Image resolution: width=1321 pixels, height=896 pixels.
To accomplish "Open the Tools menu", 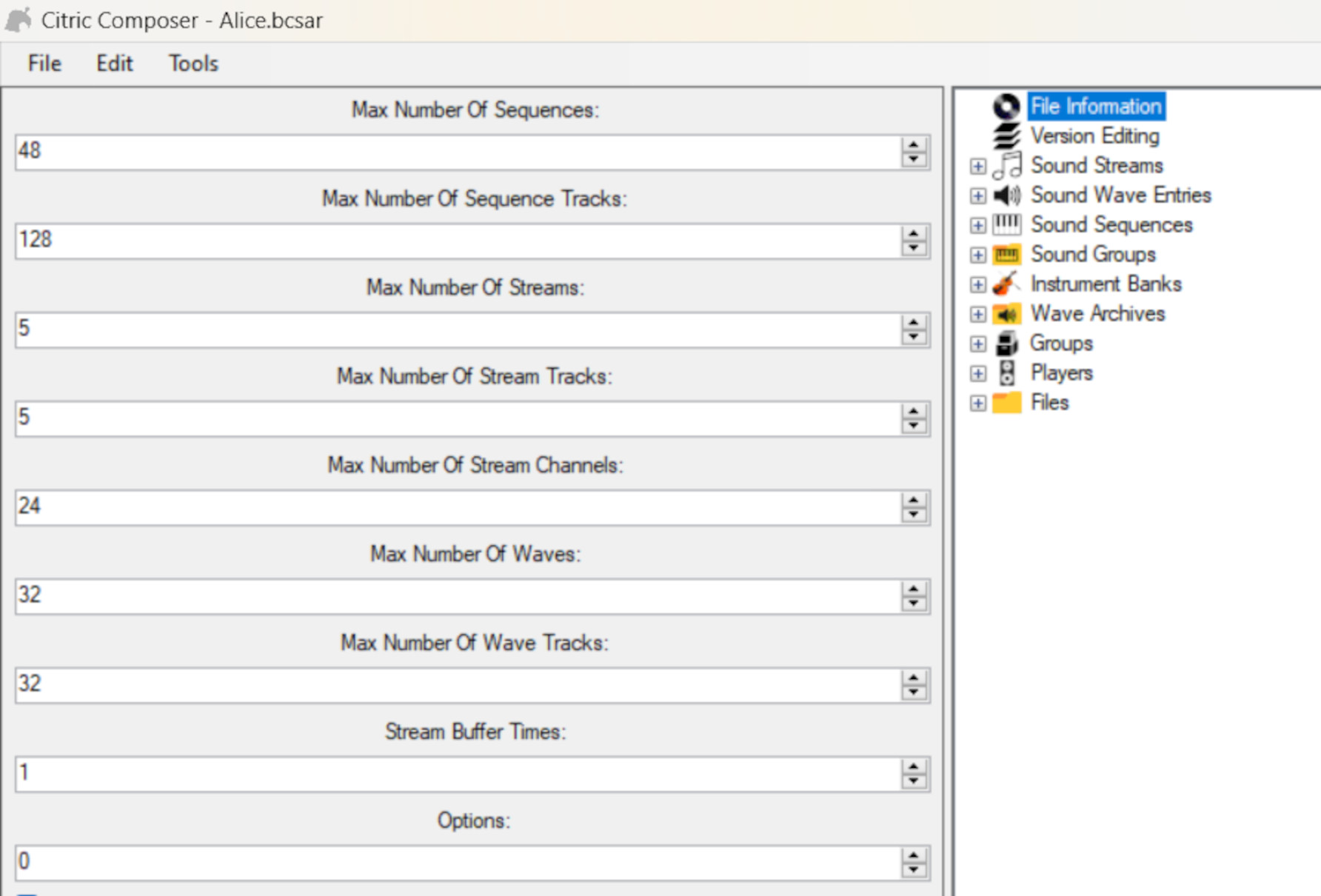I will (x=193, y=63).
